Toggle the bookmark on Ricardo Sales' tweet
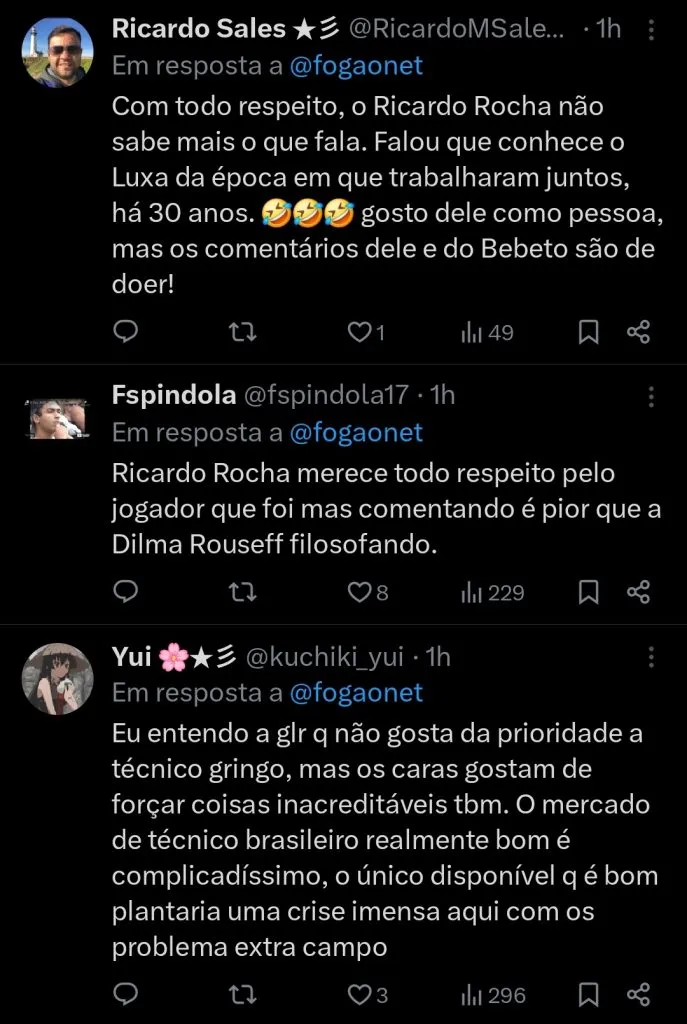Screen dimensions: 687x1024 coord(589,332)
